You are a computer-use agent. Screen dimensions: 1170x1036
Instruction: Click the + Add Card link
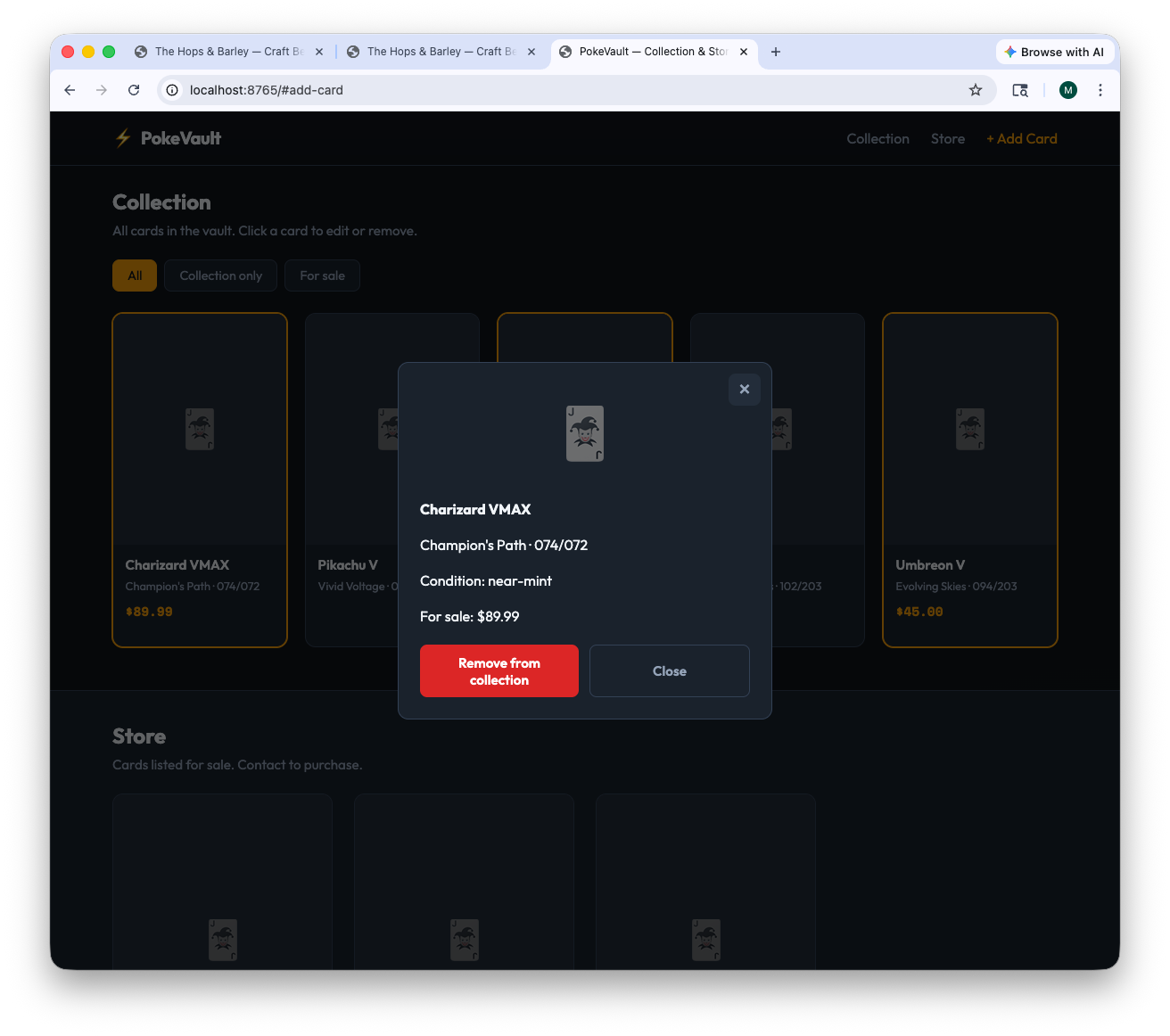pyautogui.click(x=1022, y=138)
